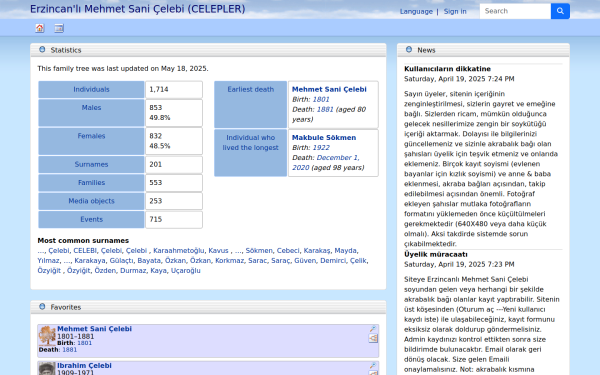Open the Gülaçtı surname link
The image size is (600, 375).
click(x=122, y=261)
